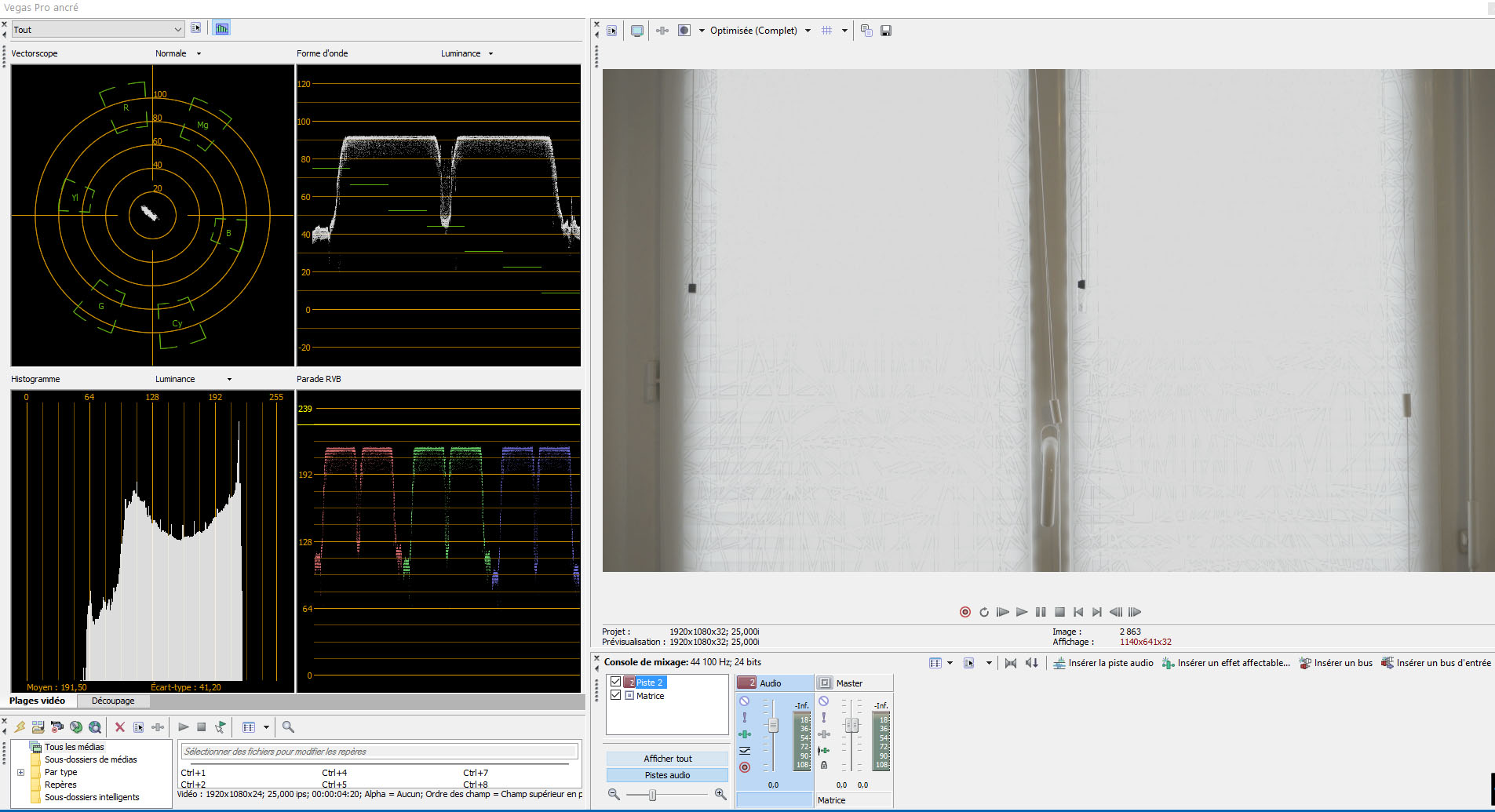Remove selected media with red X icon
Image resolution: width=1495 pixels, height=812 pixels.
click(x=120, y=727)
